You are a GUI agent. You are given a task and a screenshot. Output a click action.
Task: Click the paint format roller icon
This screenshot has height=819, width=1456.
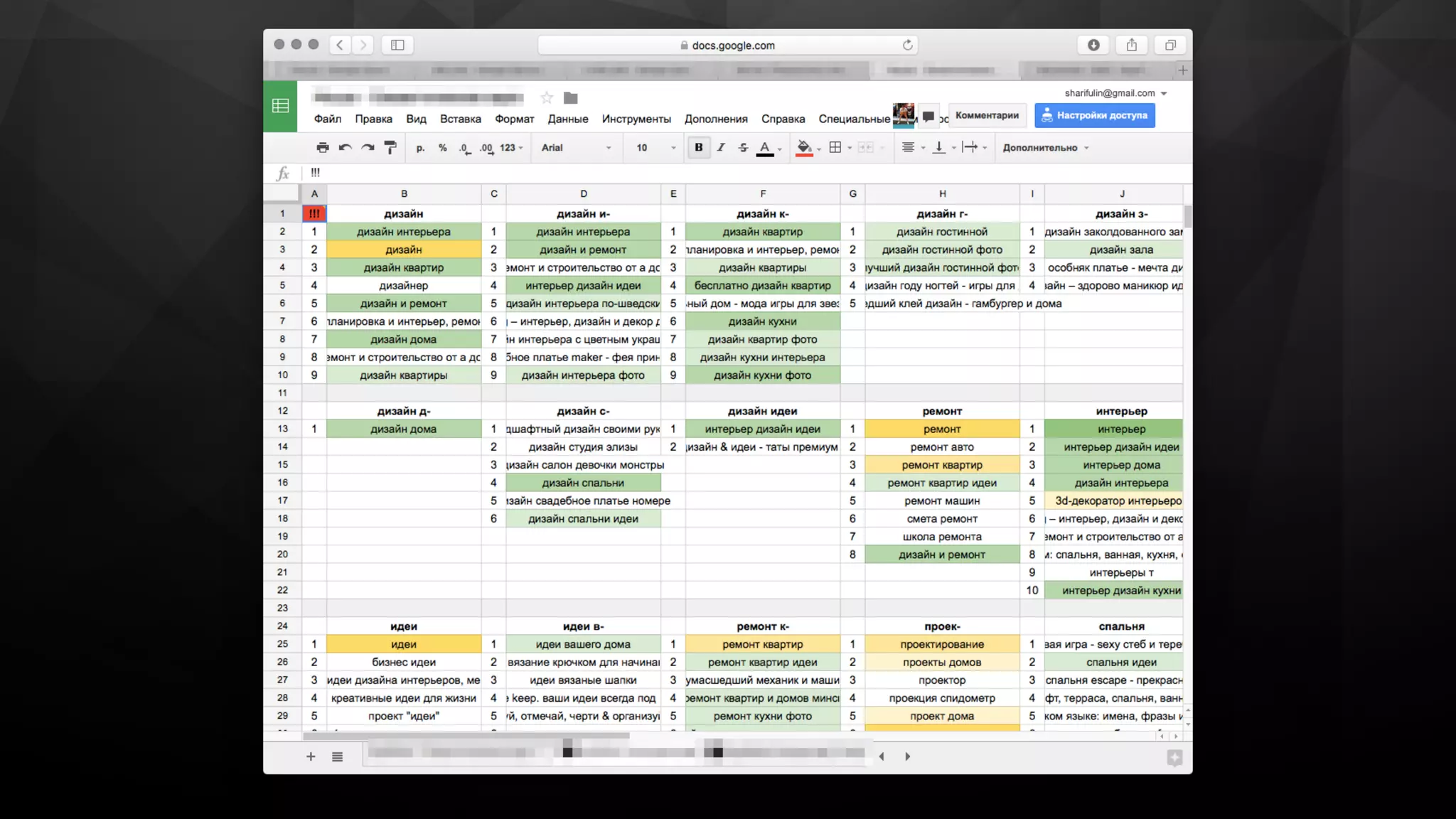point(390,147)
